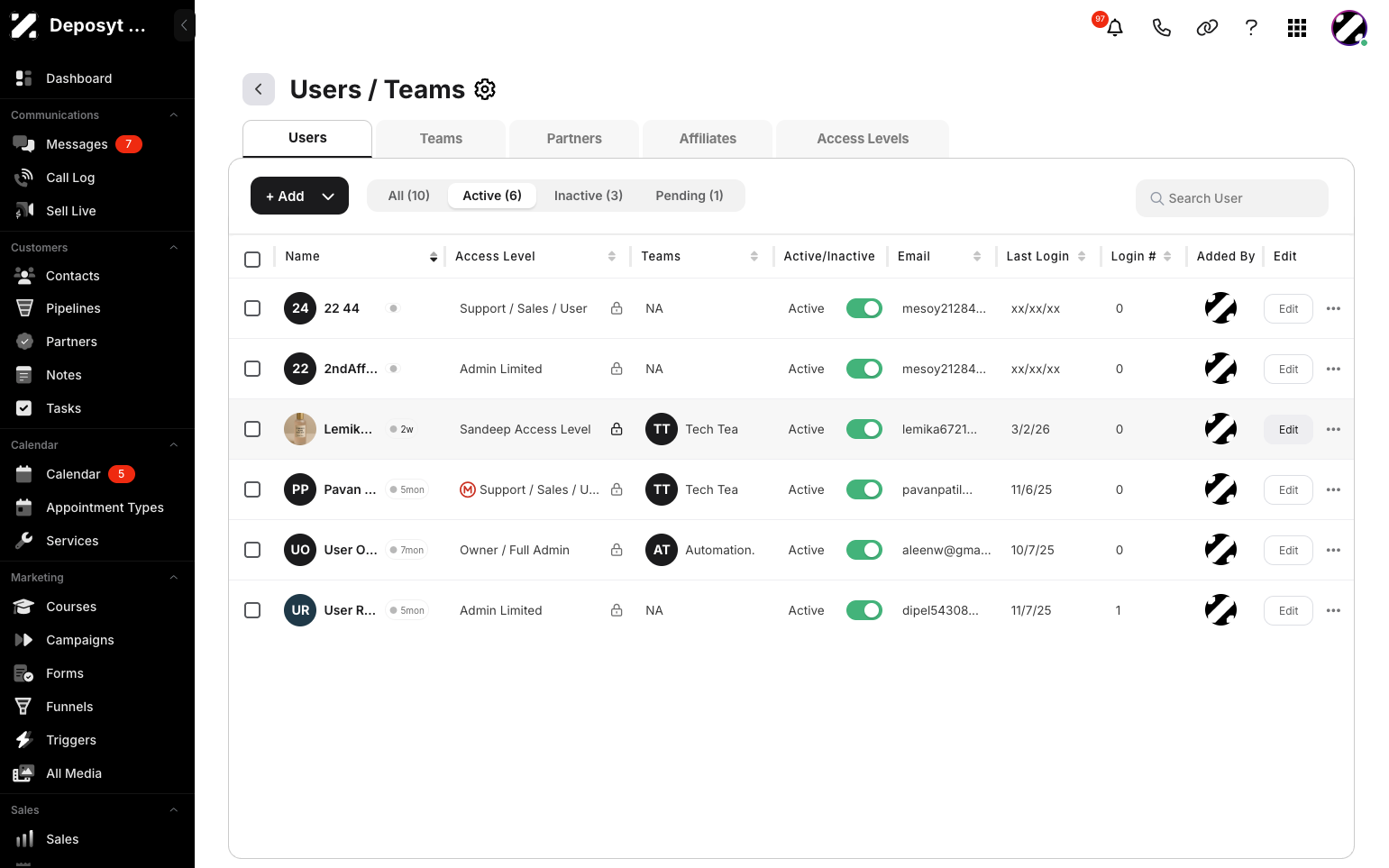Click lock icon for Sandeep Access Level

(x=617, y=429)
